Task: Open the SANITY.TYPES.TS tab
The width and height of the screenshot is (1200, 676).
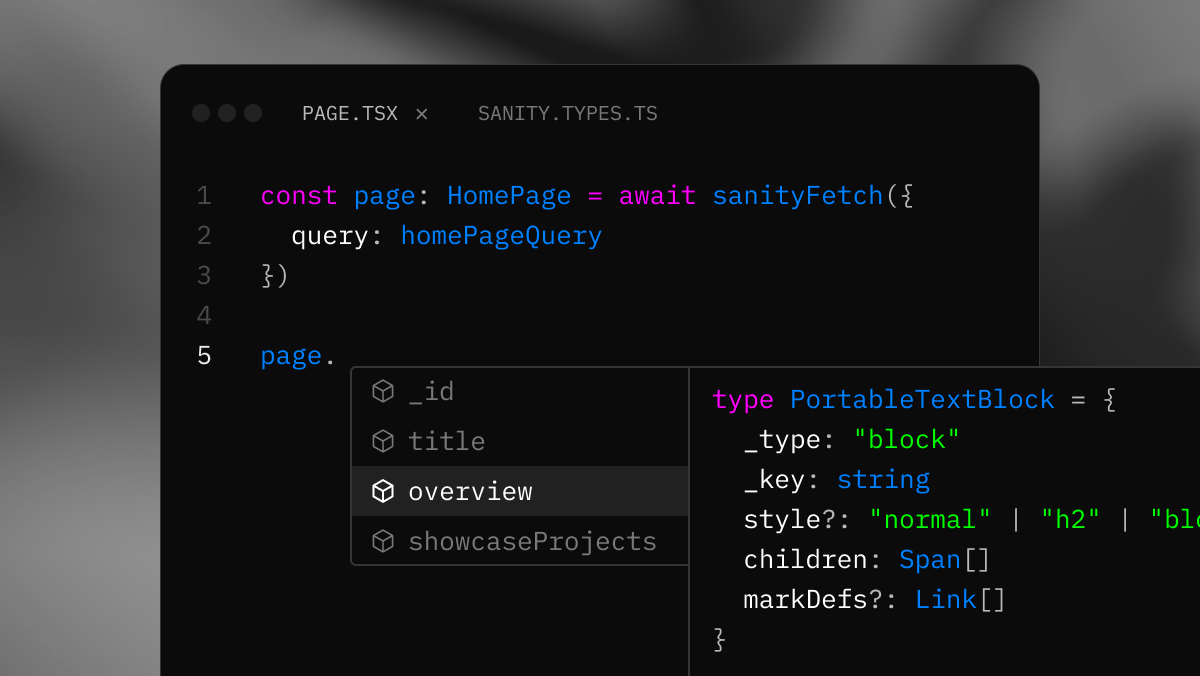Action: (568, 114)
